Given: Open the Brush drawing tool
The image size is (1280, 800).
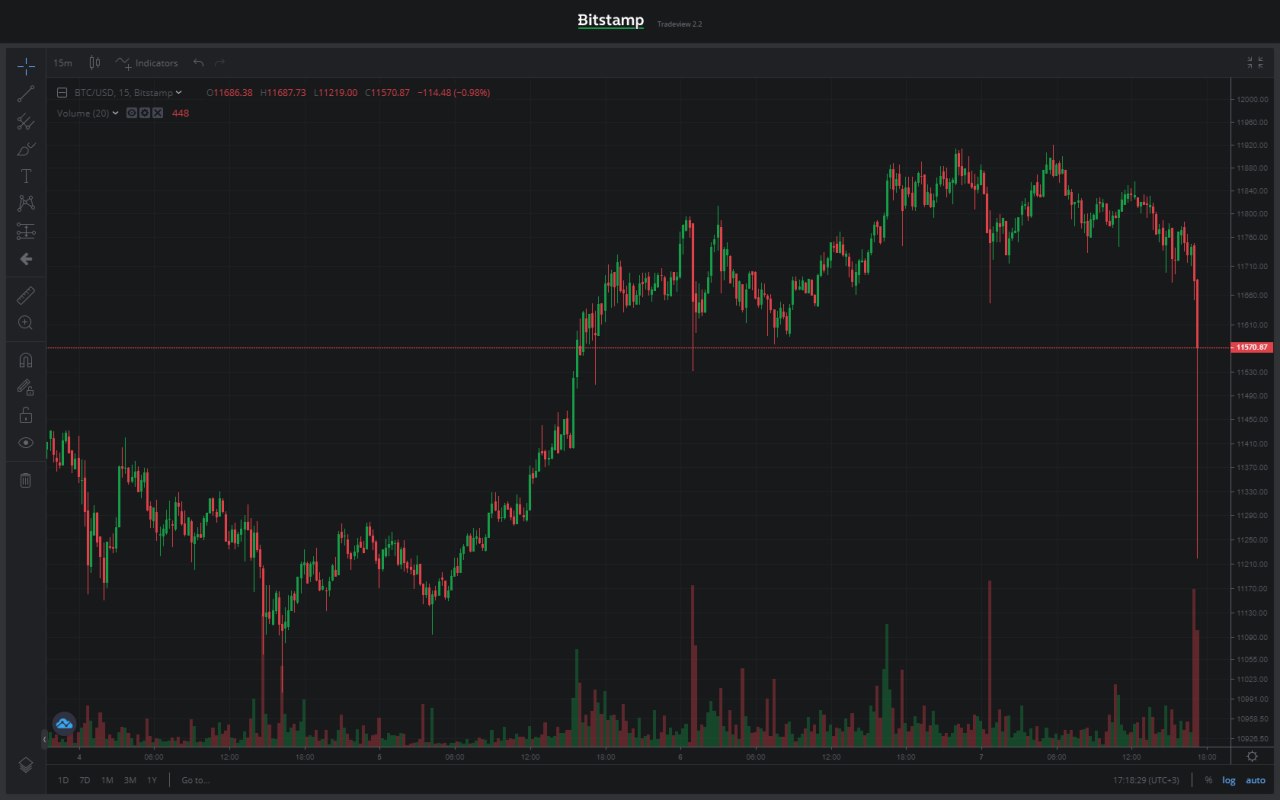Looking at the screenshot, I should [26, 149].
